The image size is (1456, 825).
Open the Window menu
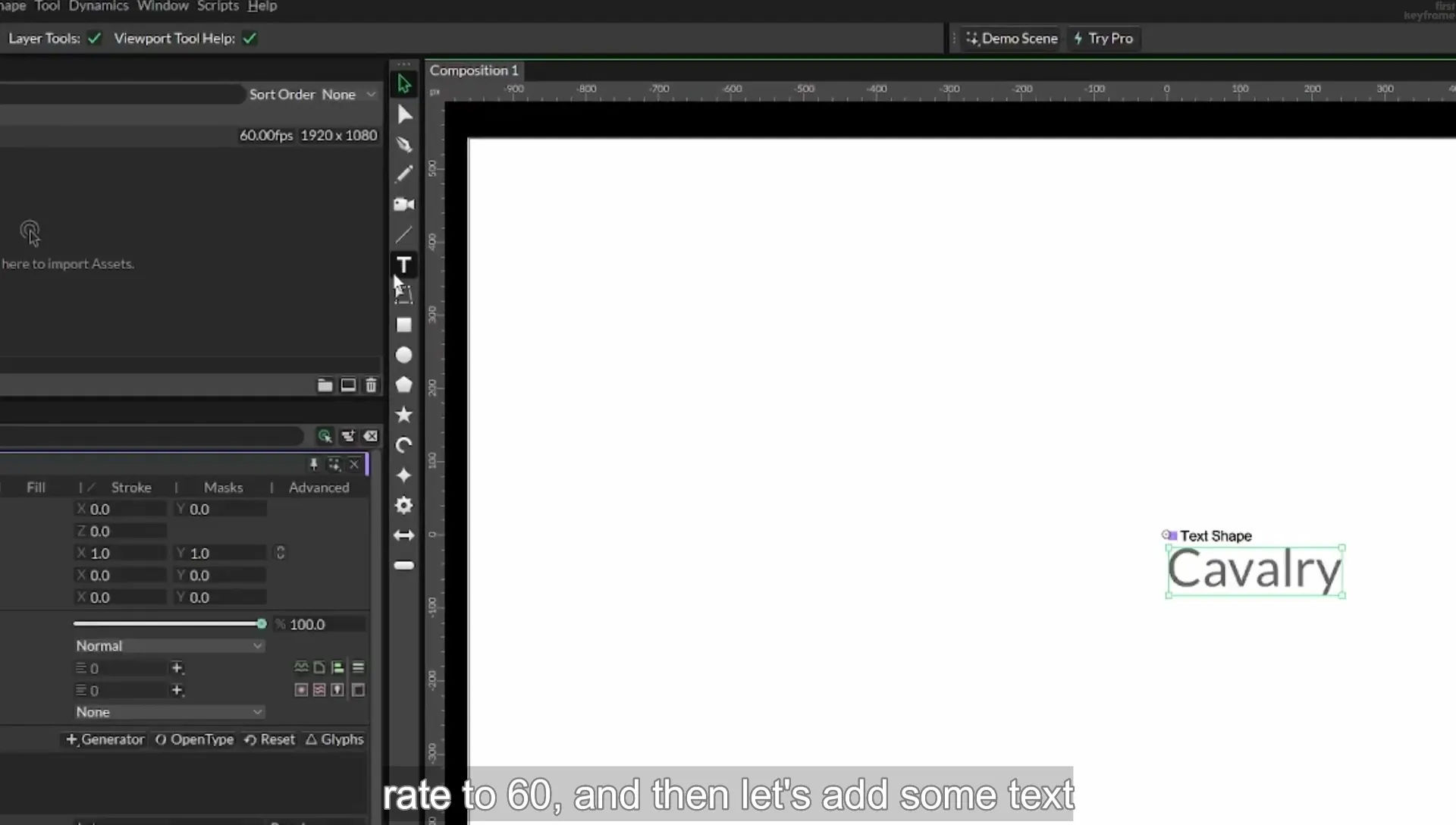162,6
